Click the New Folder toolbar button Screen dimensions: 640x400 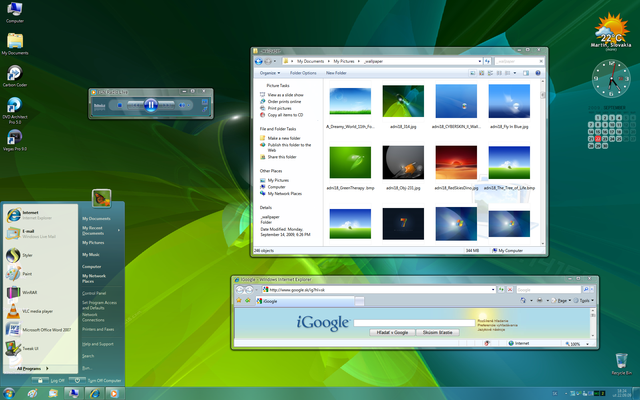coord(335,73)
